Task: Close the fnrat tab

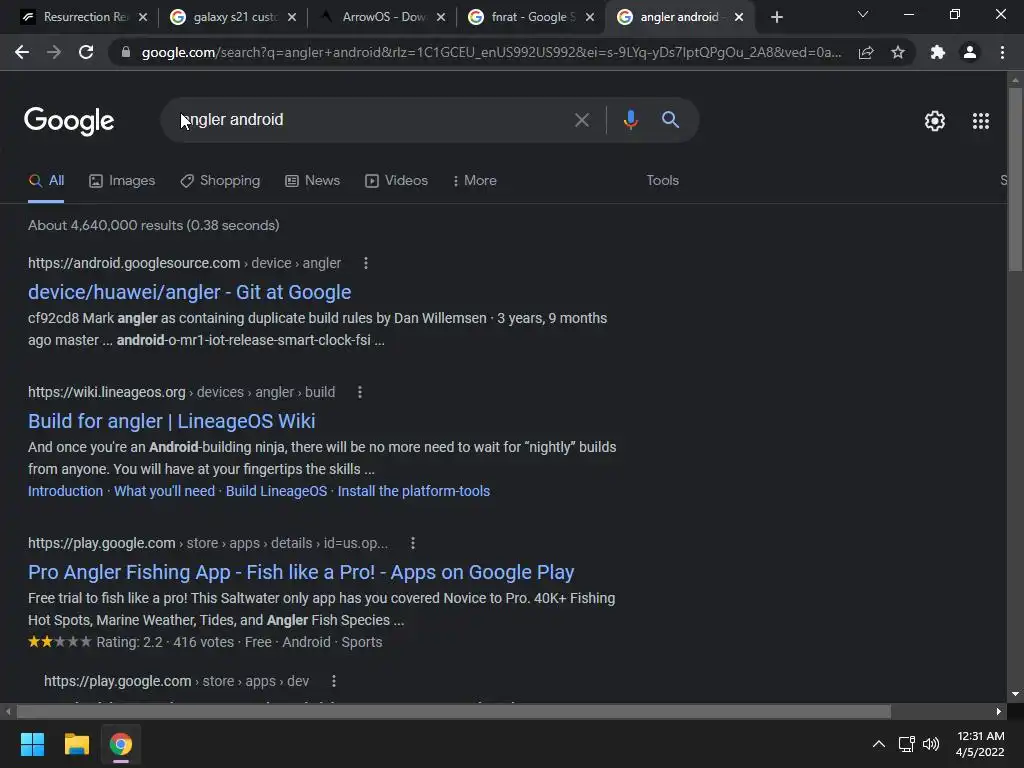Action: click(590, 18)
